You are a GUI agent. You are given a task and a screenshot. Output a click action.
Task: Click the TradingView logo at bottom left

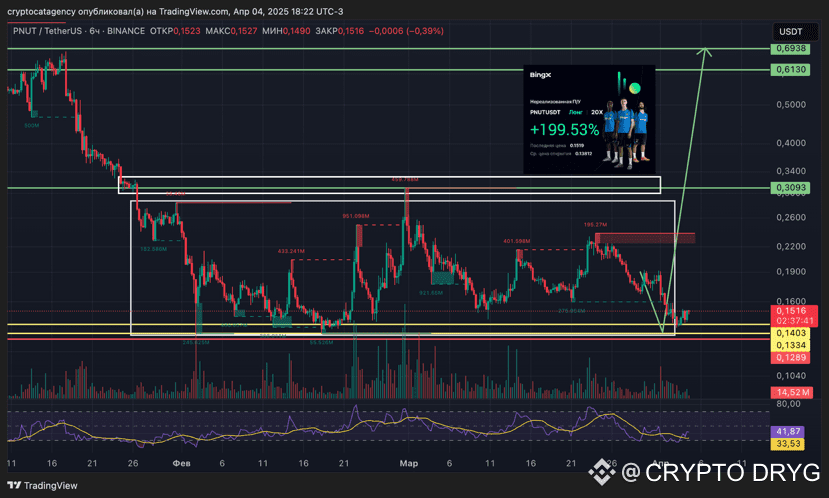[42, 485]
